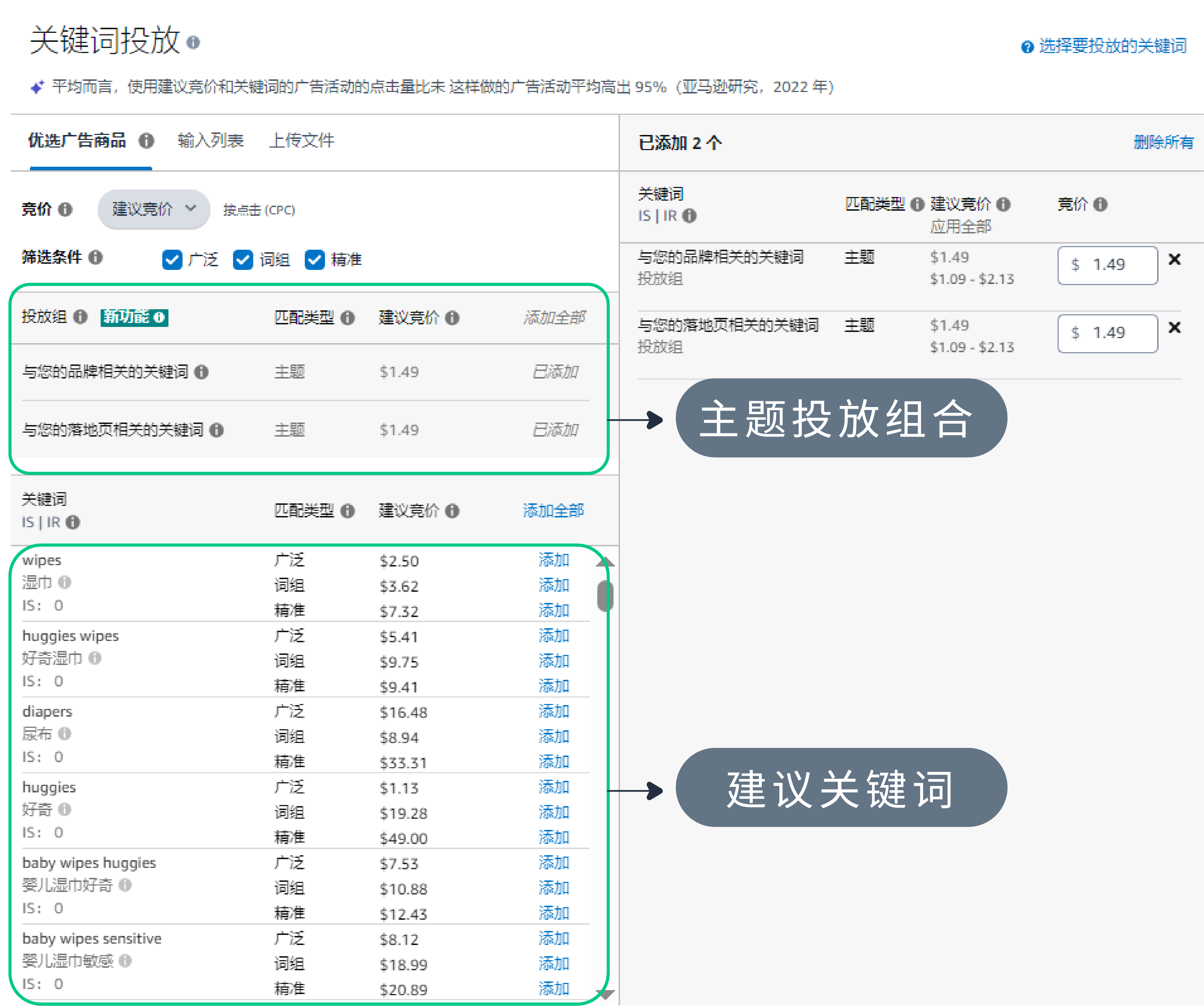Add huggies 广泛 match at $1.13

tap(554, 787)
